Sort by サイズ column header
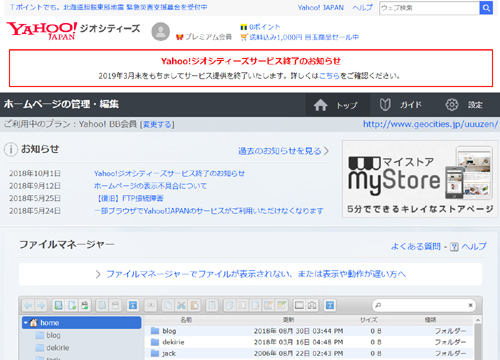 [x=369, y=320]
